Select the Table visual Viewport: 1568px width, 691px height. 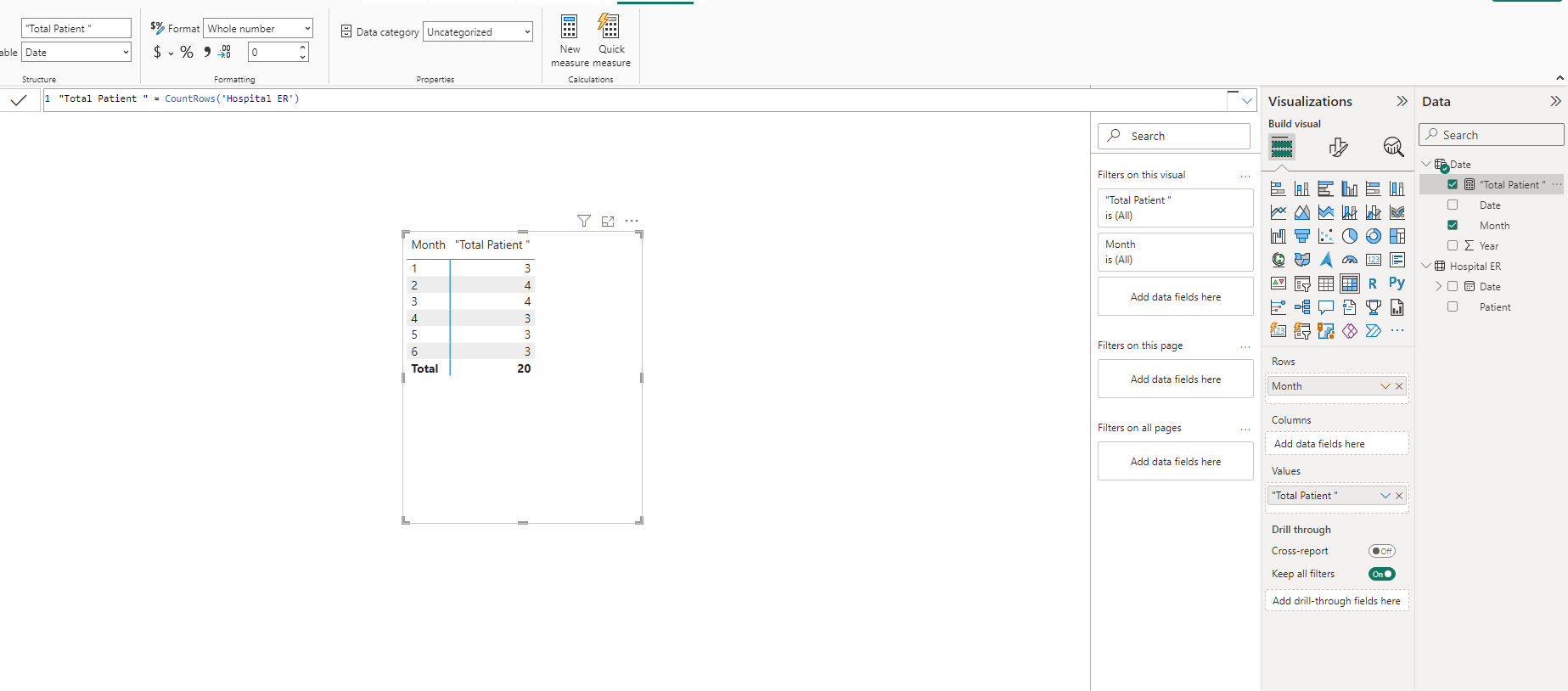(x=1325, y=284)
